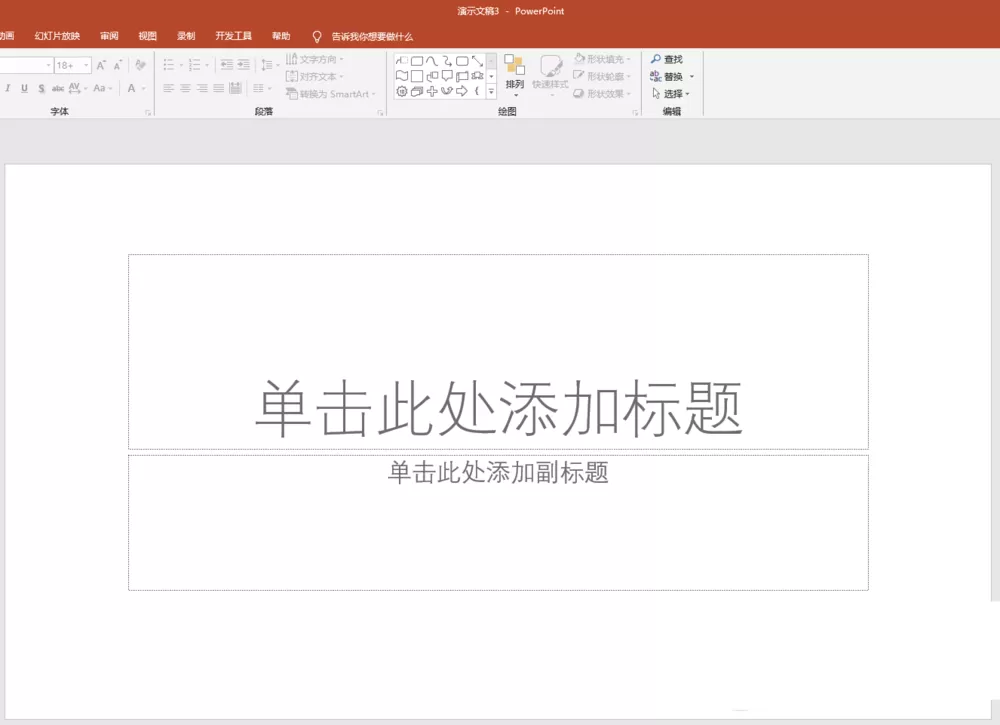The height and width of the screenshot is (725, 1000).
Task: Toggle italic formatting
Action: pyautogui.click(x=8, y=88)
